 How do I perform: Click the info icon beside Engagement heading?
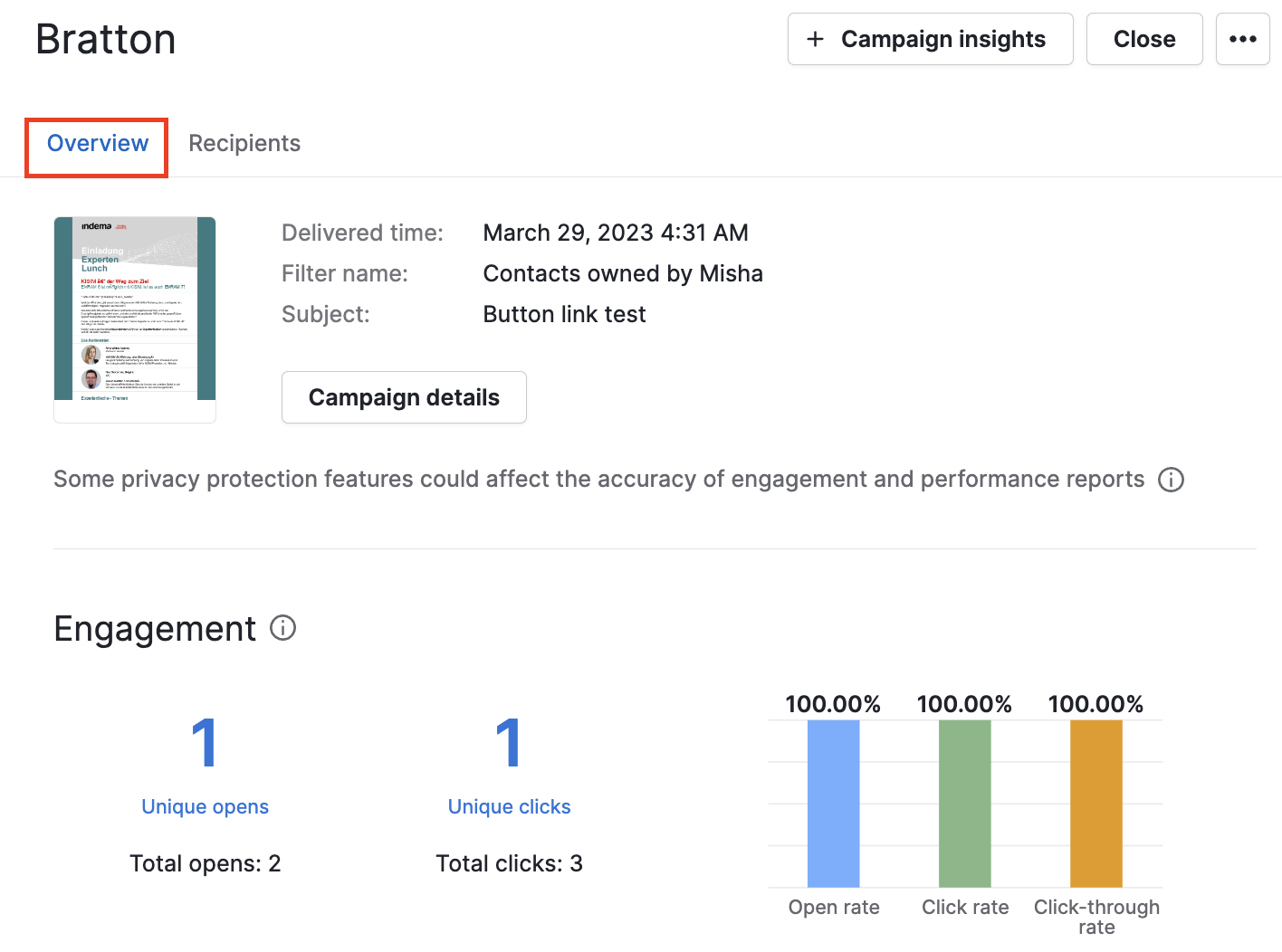(282, 628)
